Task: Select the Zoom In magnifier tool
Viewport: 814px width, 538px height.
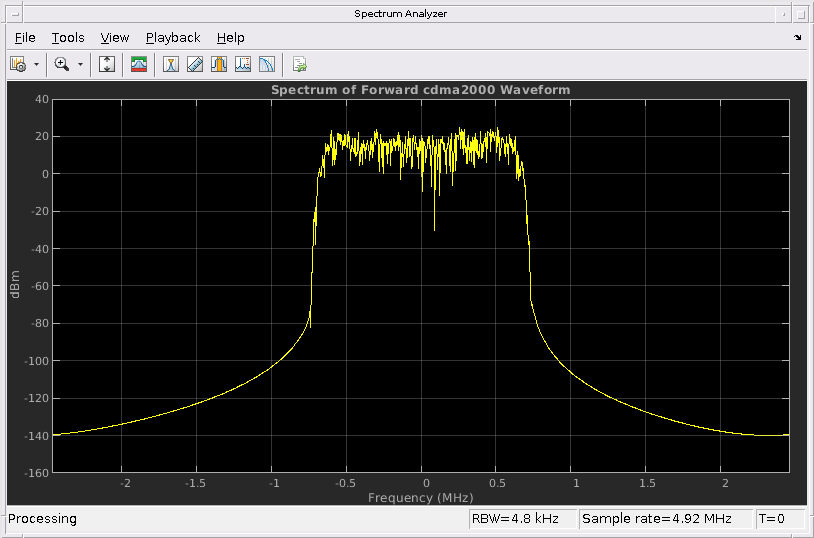Action: 62,64
